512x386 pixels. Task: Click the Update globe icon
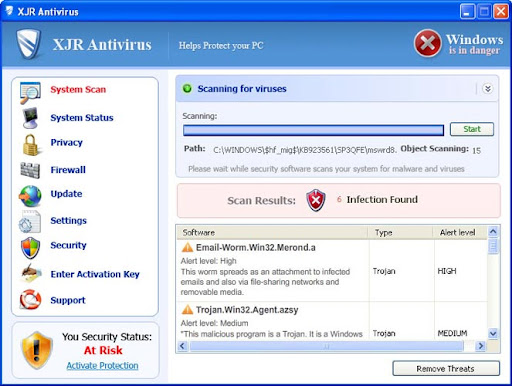pos(30,196)
